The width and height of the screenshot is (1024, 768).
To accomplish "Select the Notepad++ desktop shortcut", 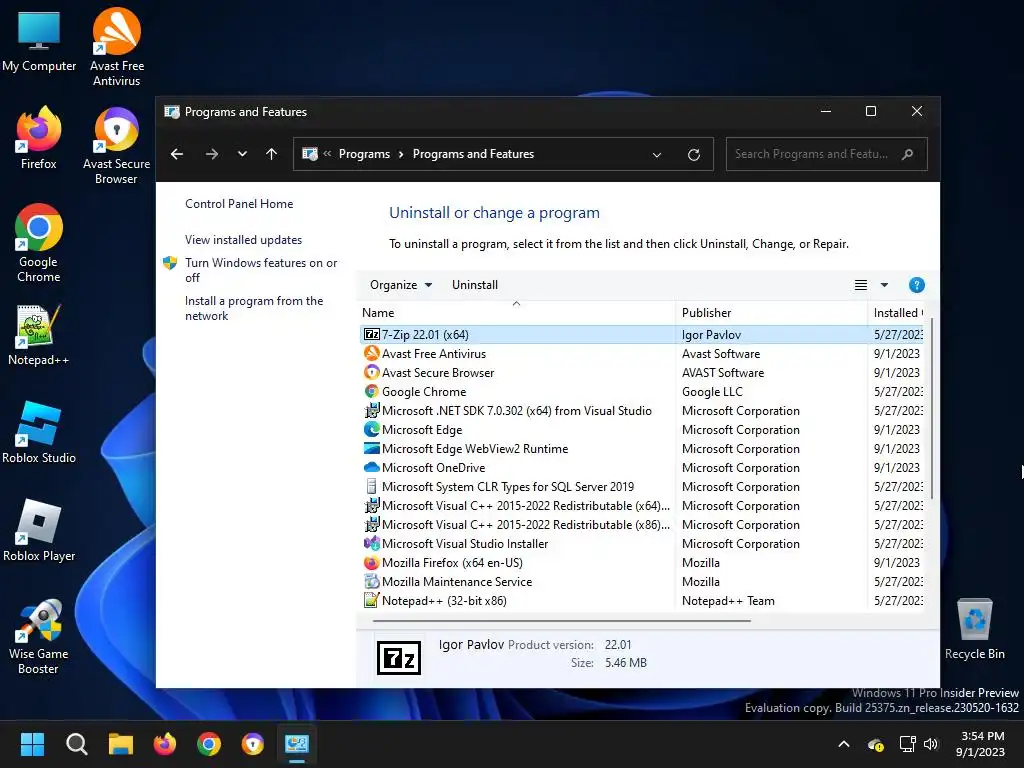I will click(39, 334).
